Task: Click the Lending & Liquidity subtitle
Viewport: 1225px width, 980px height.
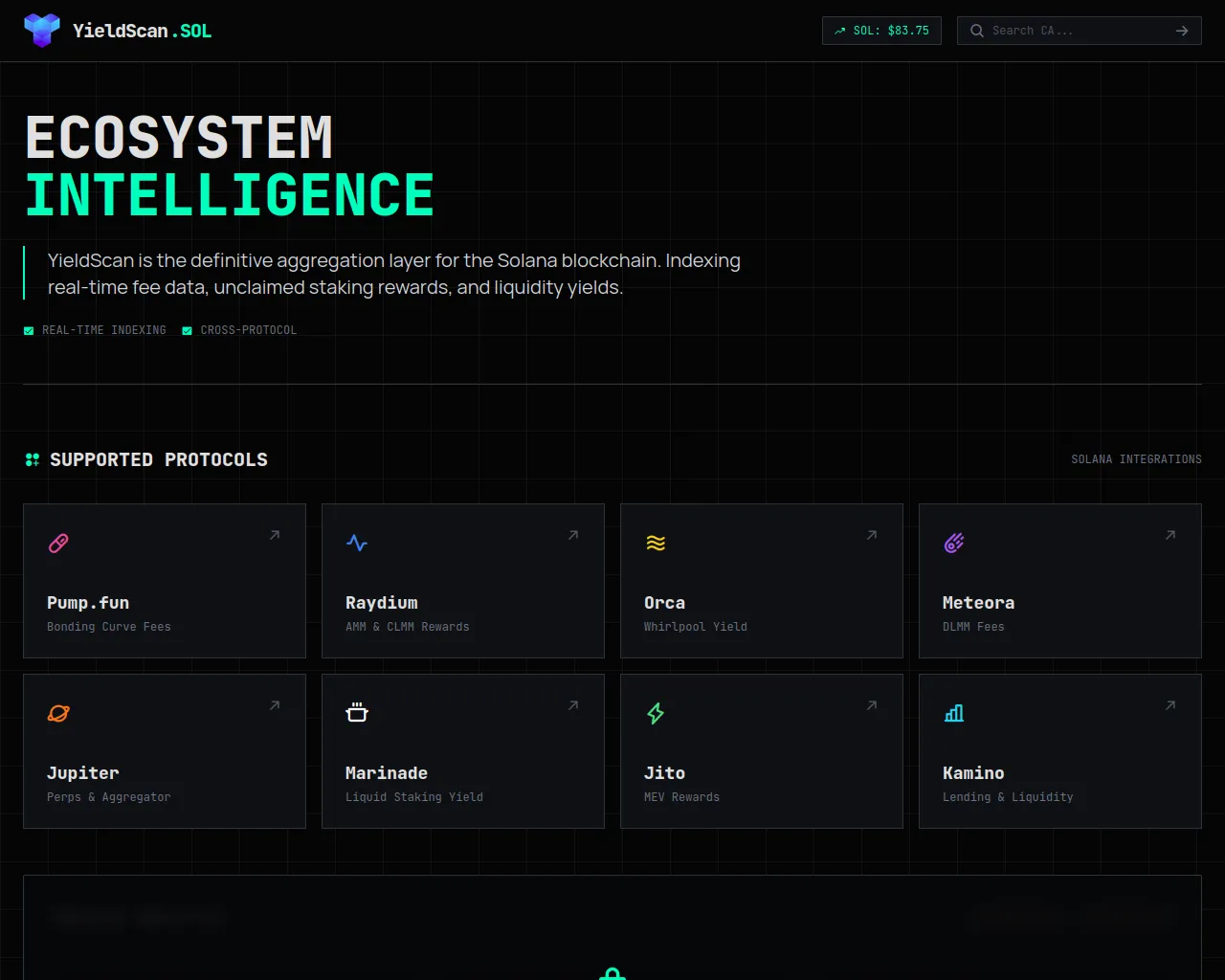Action: click(1008, 797)
